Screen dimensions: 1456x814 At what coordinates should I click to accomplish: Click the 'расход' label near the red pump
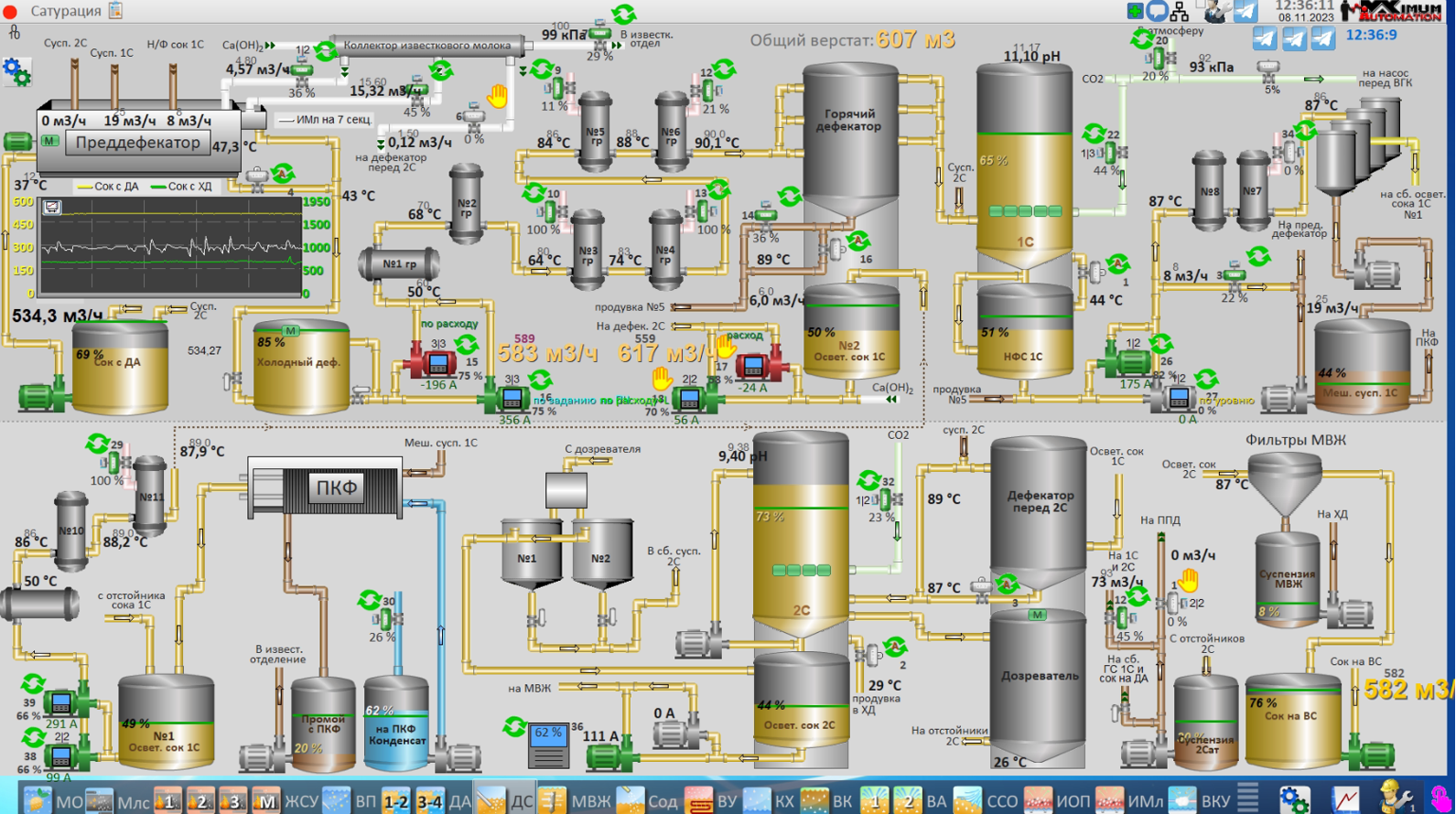745,336
